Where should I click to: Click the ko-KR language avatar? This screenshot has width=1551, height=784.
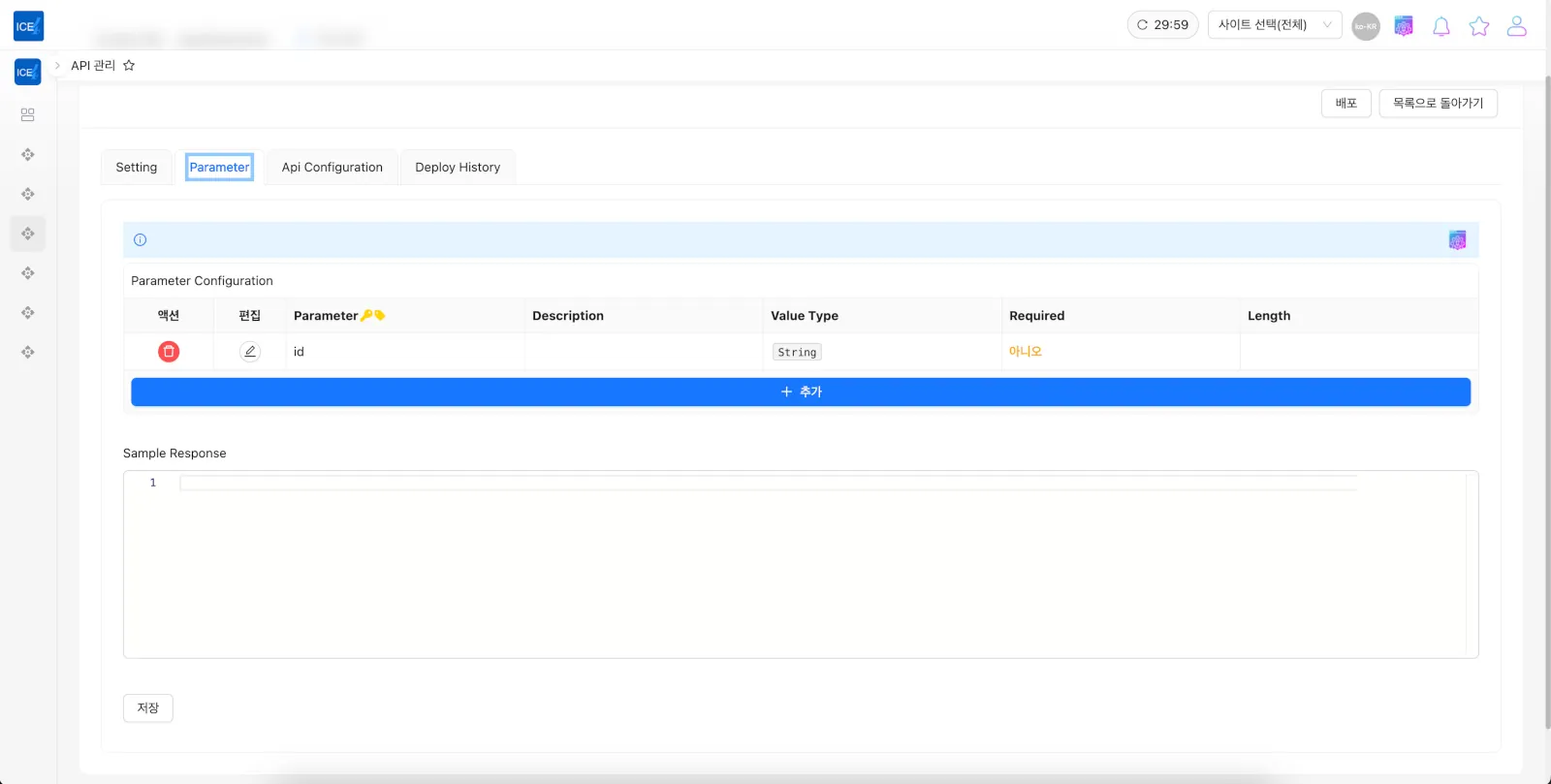point(1366,26)
